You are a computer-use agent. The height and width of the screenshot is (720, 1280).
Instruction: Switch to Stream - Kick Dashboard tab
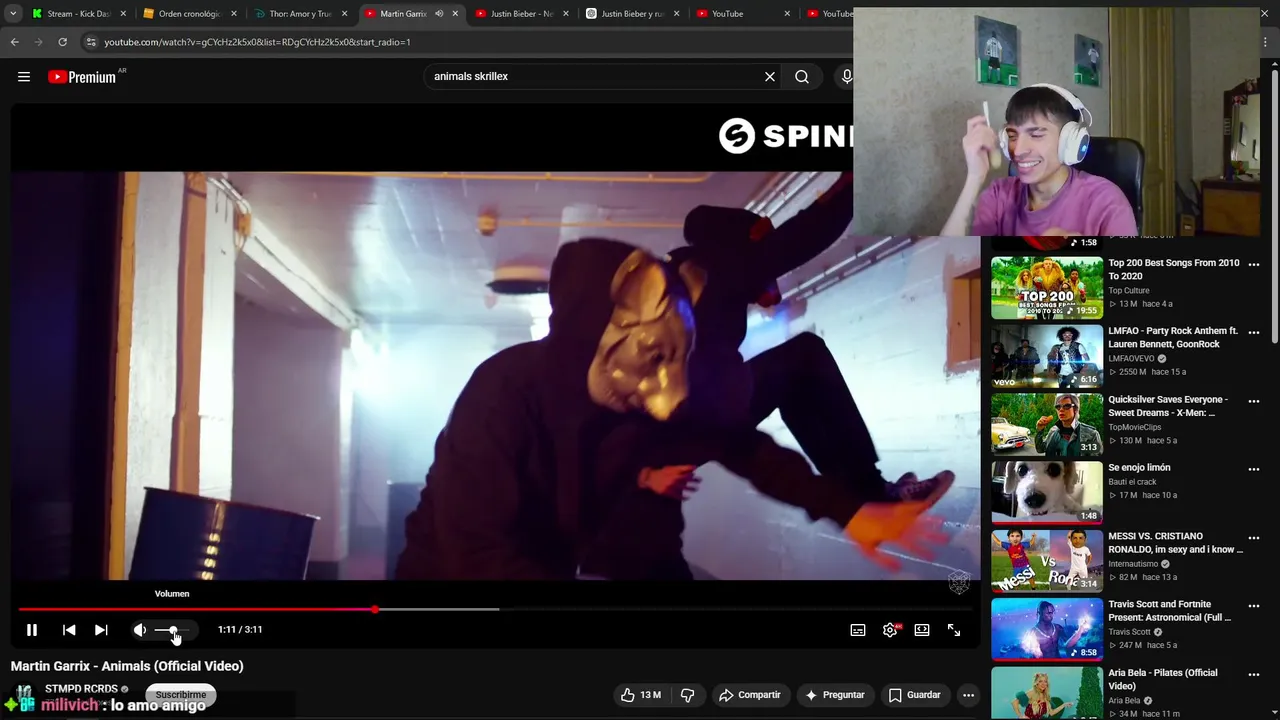[77, 14]
